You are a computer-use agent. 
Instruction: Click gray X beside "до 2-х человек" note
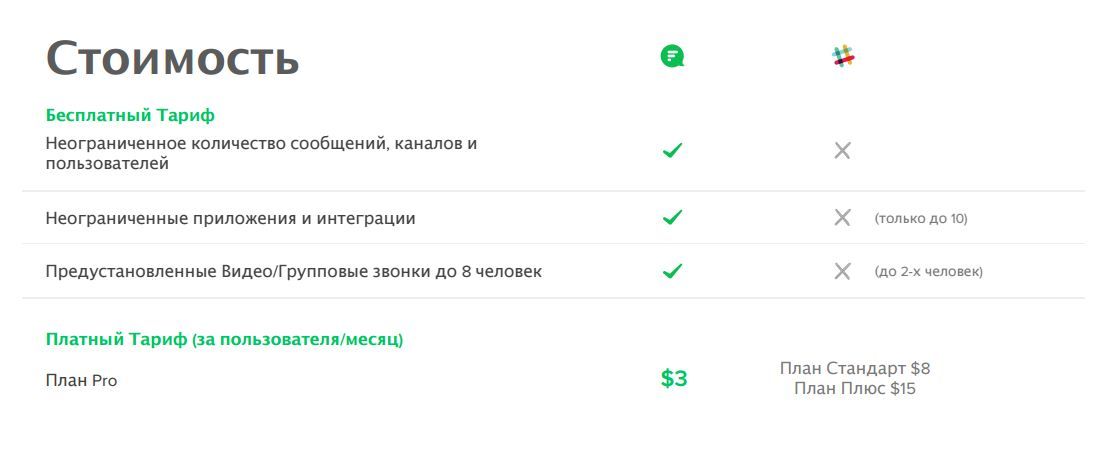(842, 271)
